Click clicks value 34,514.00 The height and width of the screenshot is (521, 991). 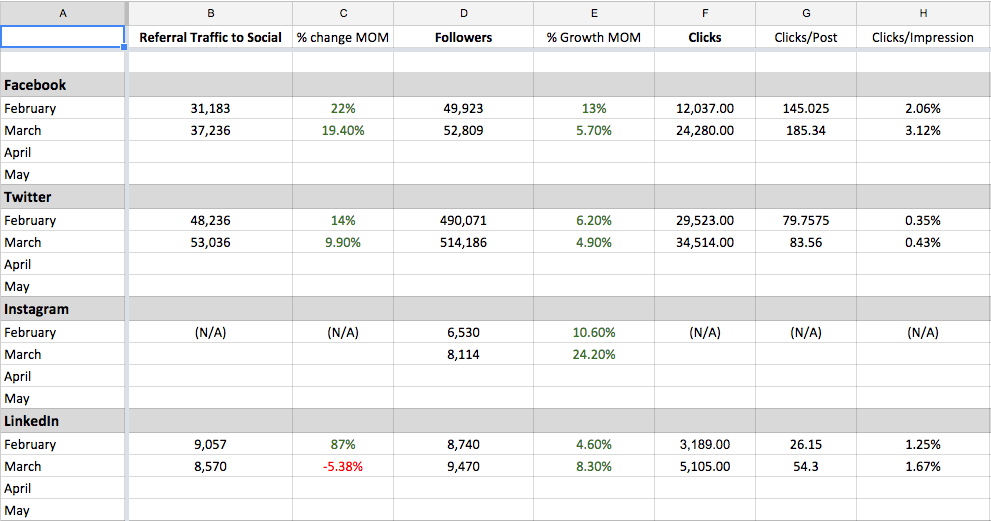(705, 242)
